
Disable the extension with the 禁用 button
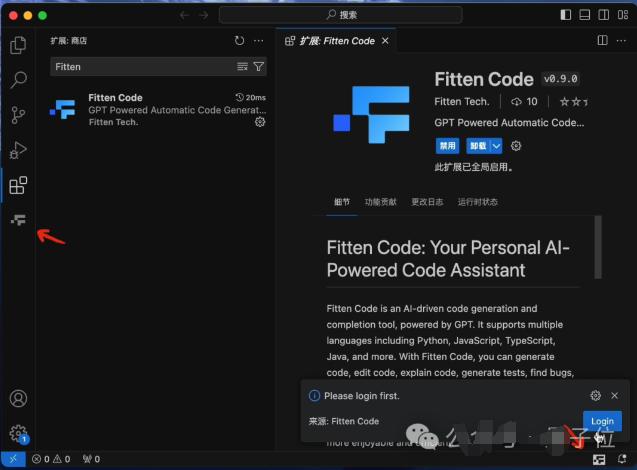[447, 145]
